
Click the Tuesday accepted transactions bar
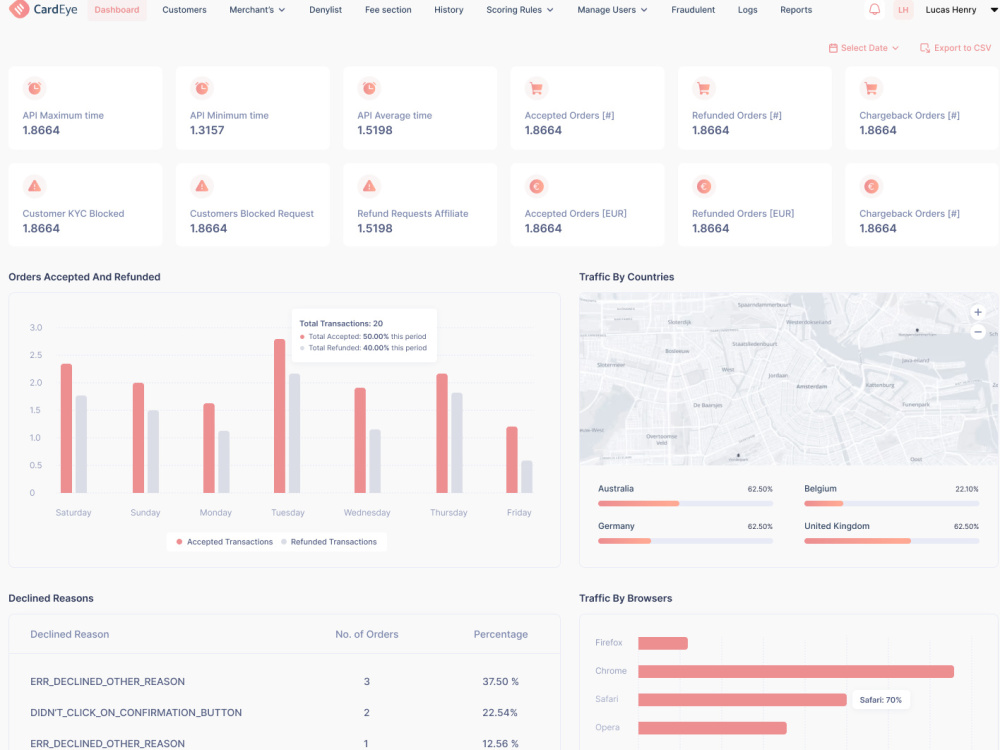[279, 416]
